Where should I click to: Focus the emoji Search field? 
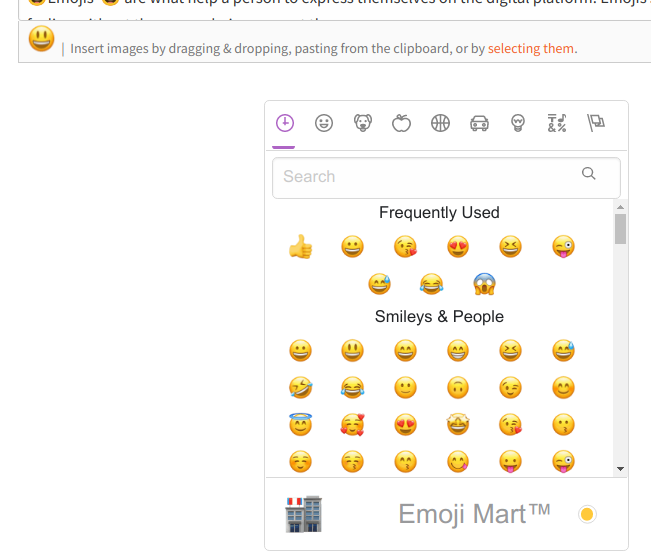(x=446, y=177)
